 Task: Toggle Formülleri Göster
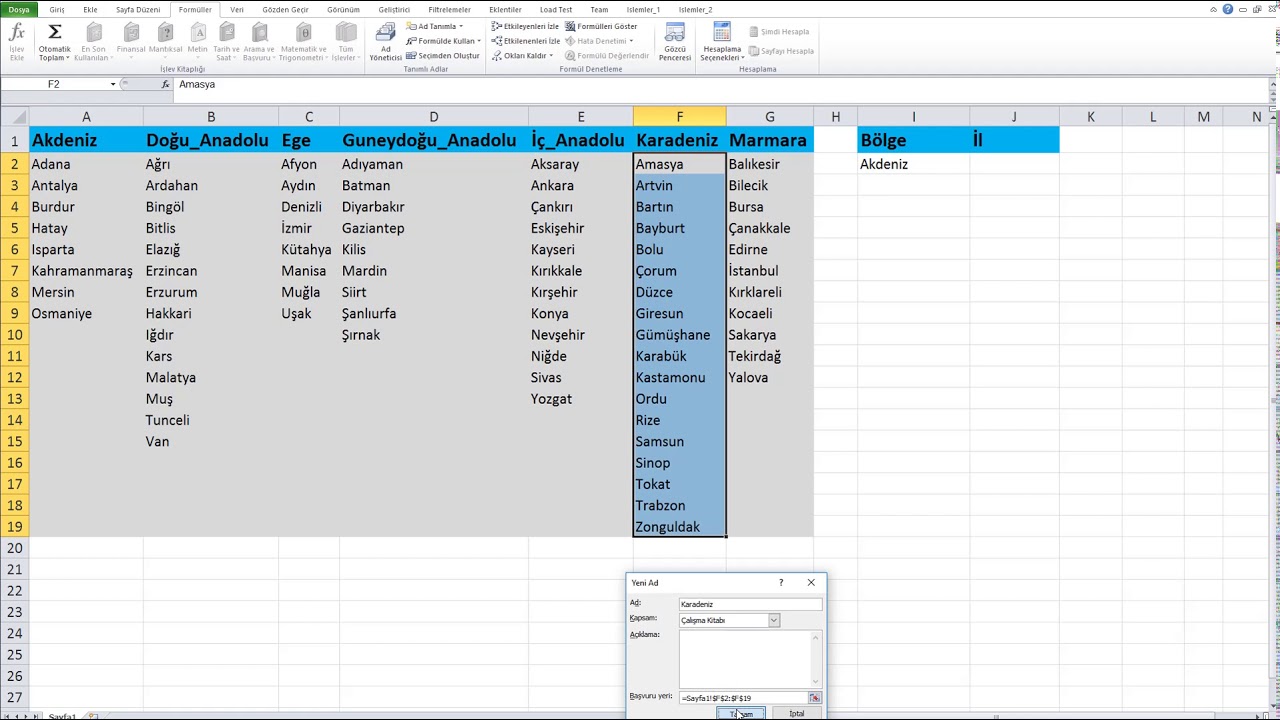click(x=601, y=27)
